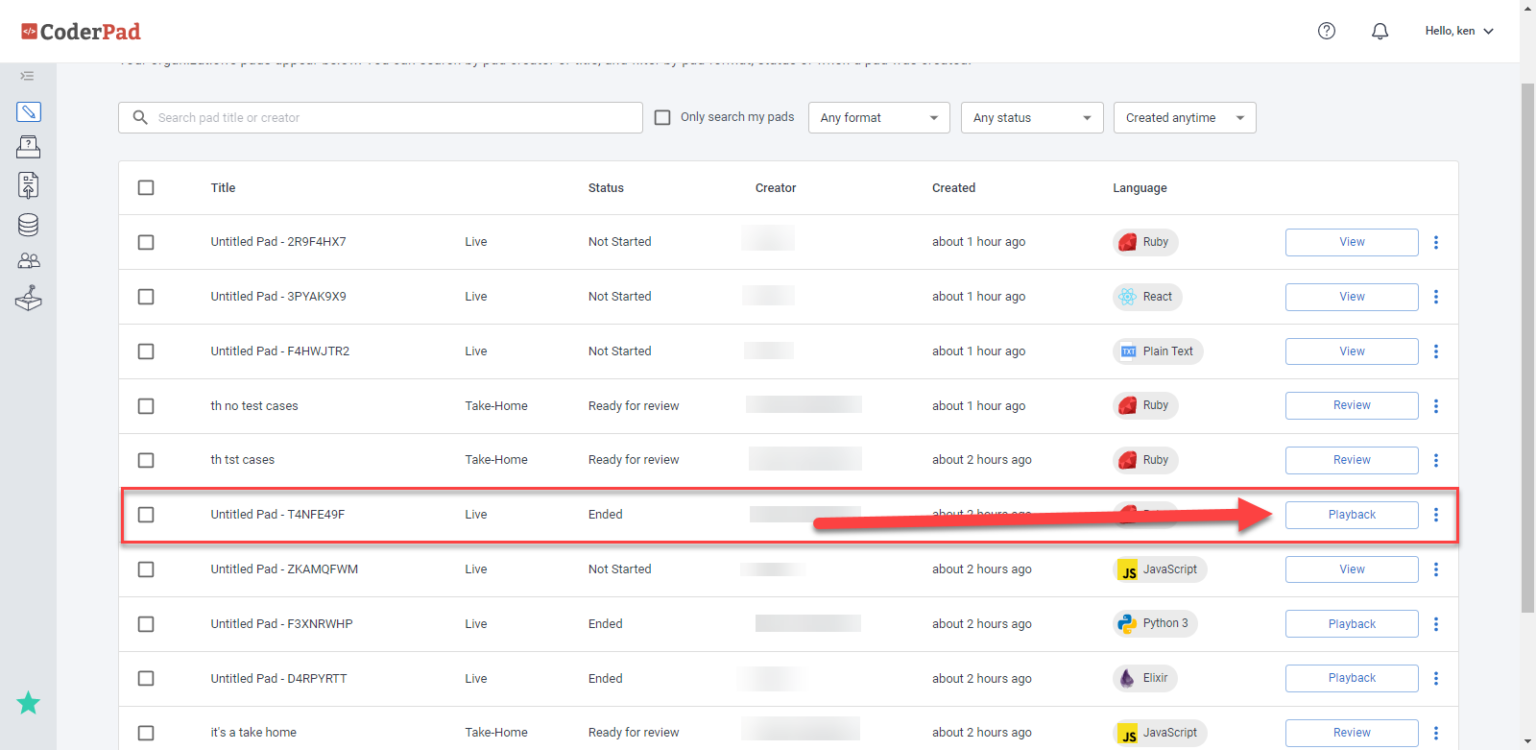
Task: Open the 'Hello, ken' user menu
Action: coord(1458,31)
